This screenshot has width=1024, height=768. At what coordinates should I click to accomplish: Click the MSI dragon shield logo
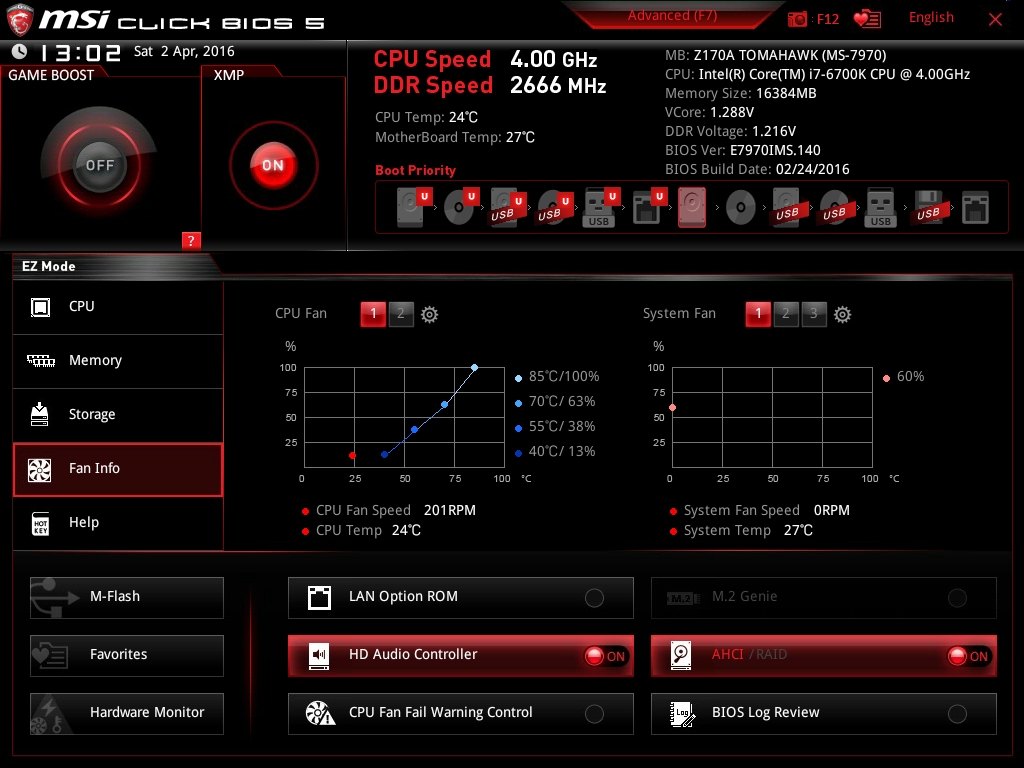[20, 20]
